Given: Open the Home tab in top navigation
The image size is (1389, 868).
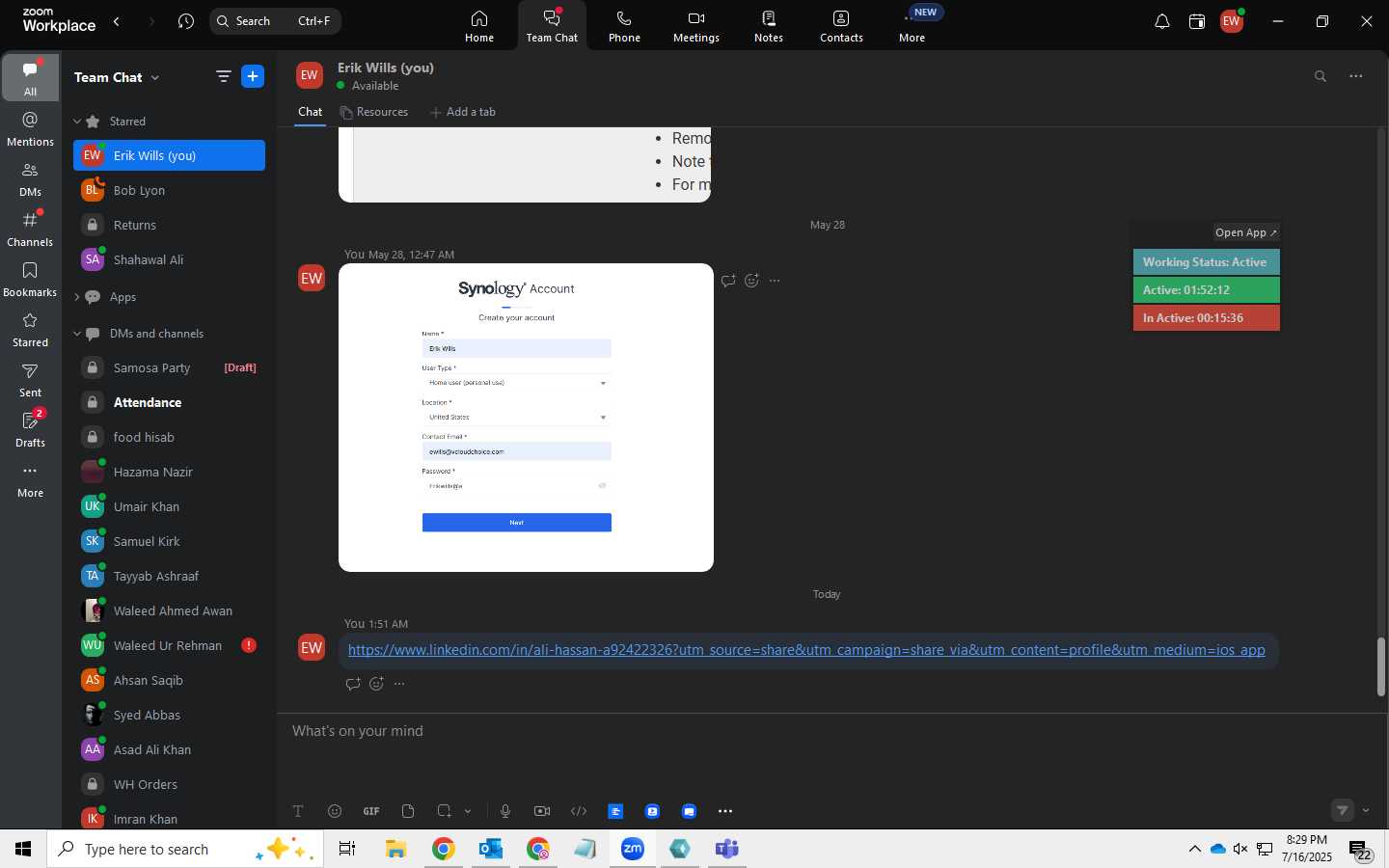Looking at the screenshot, I should pyautogui.click(x=479, y=26).
